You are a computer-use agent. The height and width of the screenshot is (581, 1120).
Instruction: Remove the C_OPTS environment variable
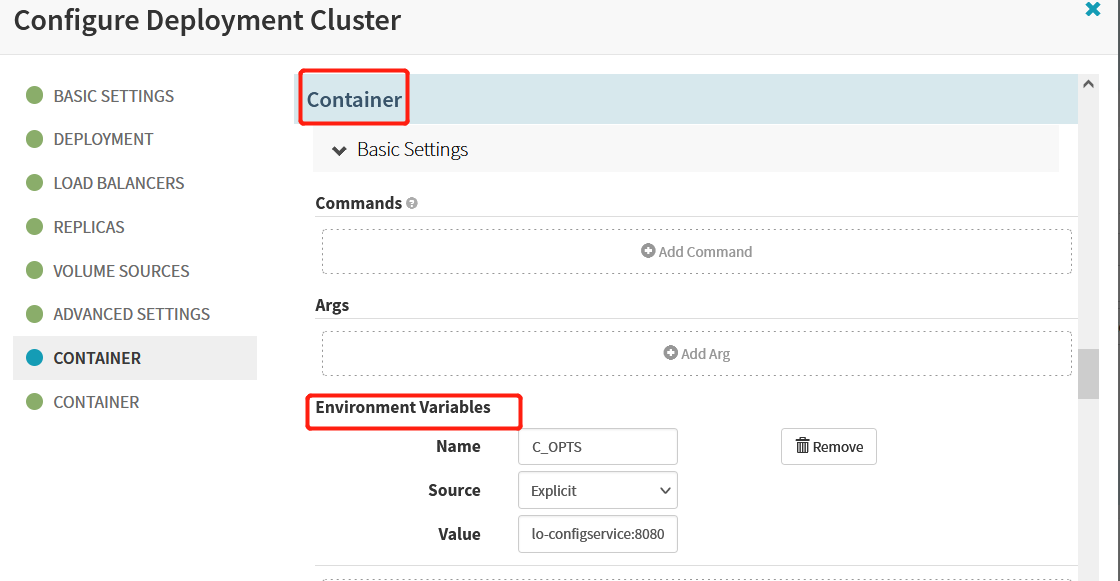point(829,447)
